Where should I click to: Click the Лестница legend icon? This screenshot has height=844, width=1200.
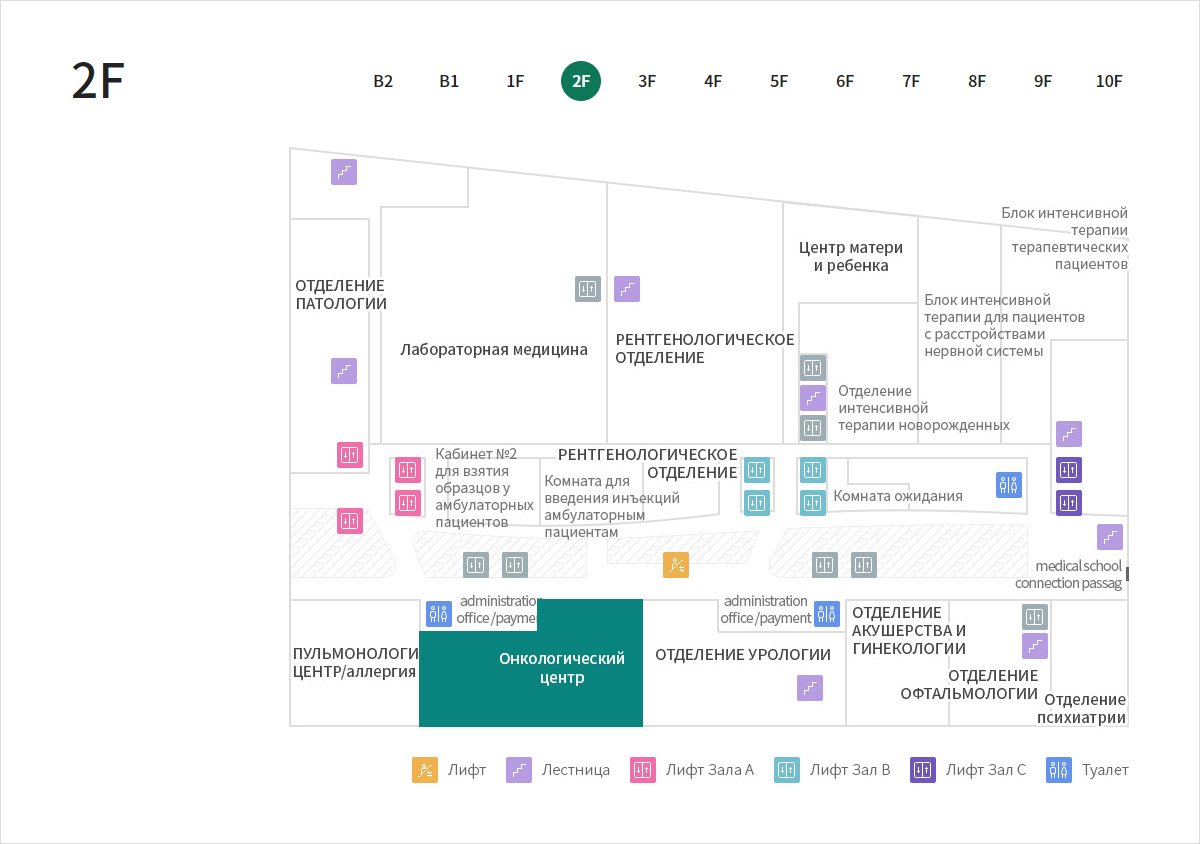coord(519,770)
